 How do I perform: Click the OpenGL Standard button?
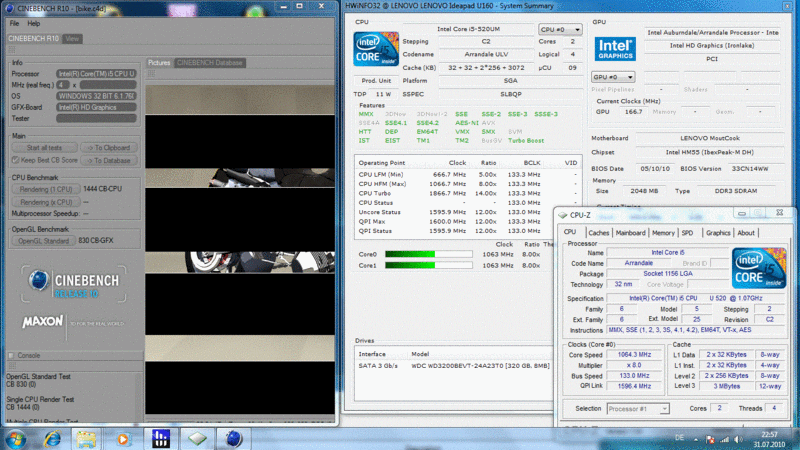(43, 241)
